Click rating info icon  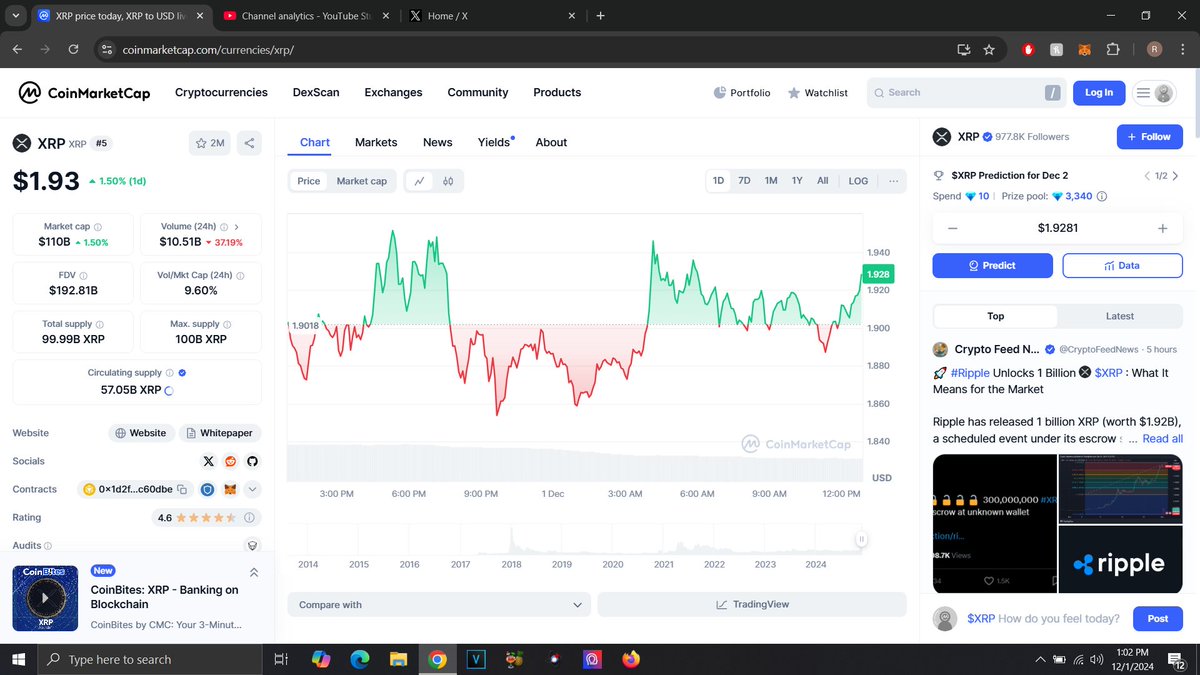coord(250,518)
